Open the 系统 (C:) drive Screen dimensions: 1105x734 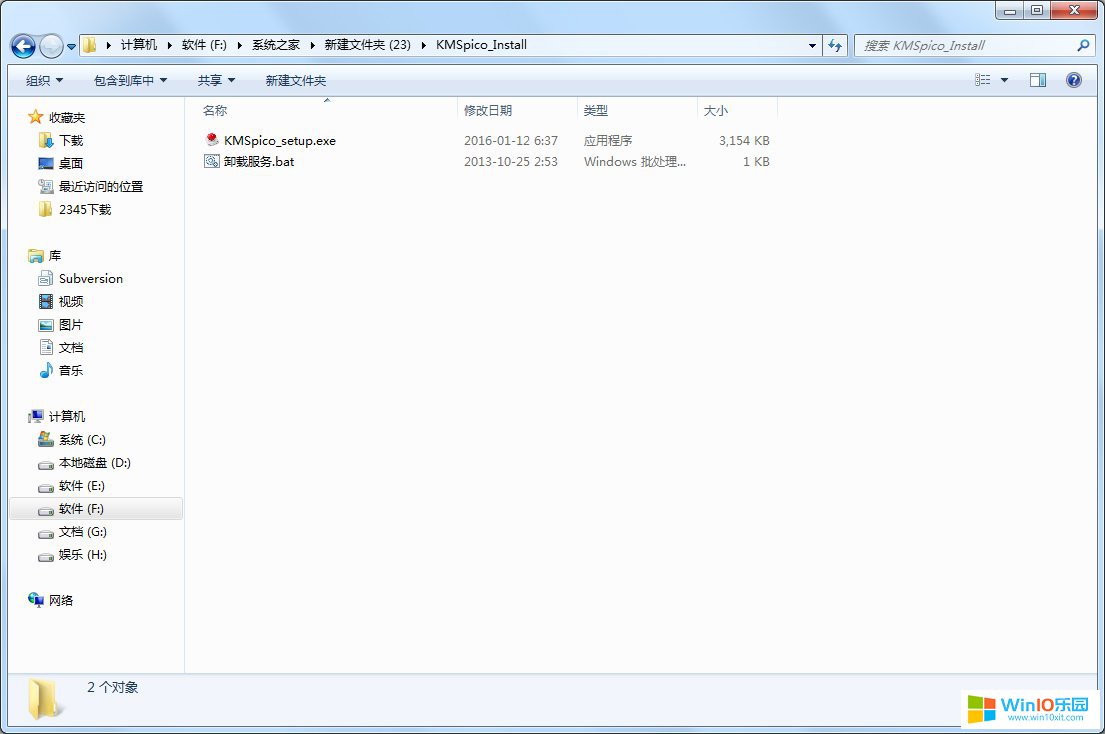pos(82,440)
